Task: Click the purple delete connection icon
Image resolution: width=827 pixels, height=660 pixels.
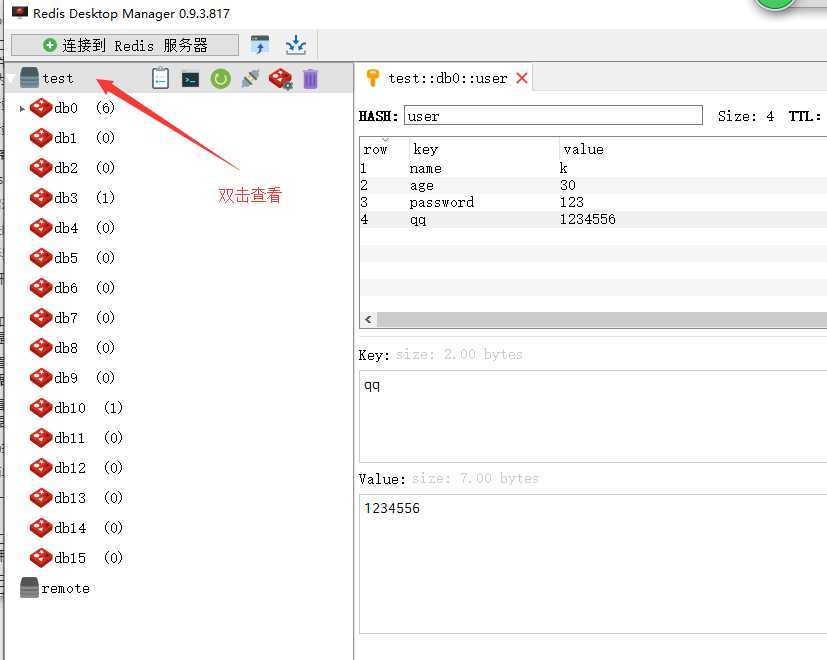Action: click(311, 79)
